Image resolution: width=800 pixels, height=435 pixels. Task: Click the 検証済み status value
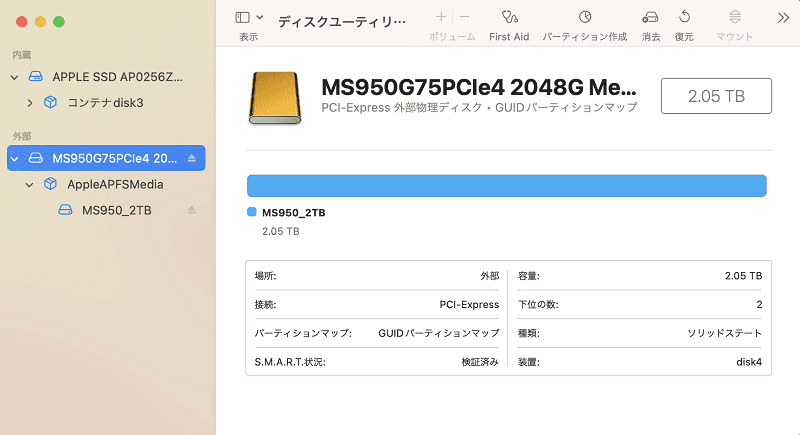(480, 362)
